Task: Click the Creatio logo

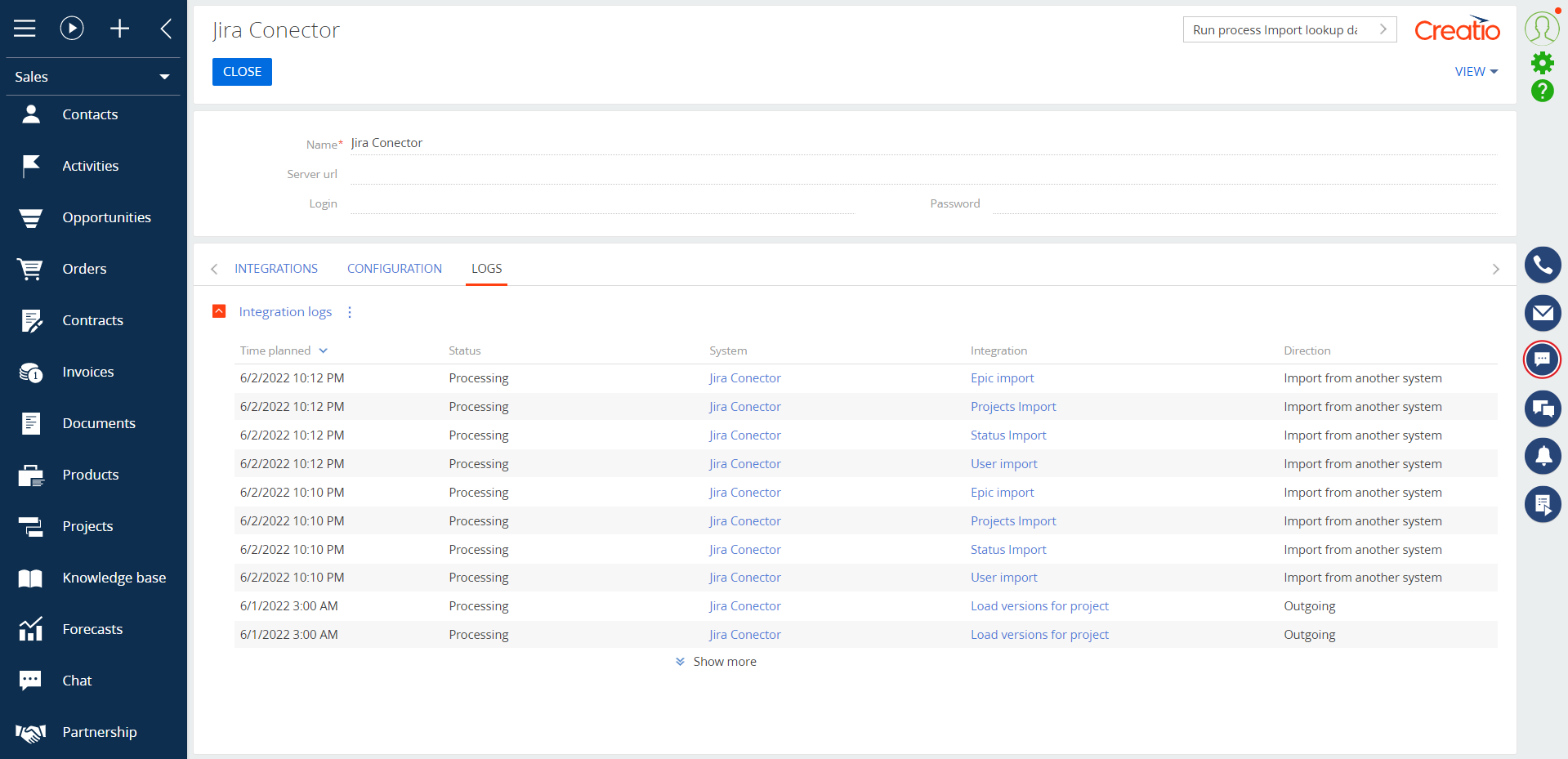Action: (1457, 29)
